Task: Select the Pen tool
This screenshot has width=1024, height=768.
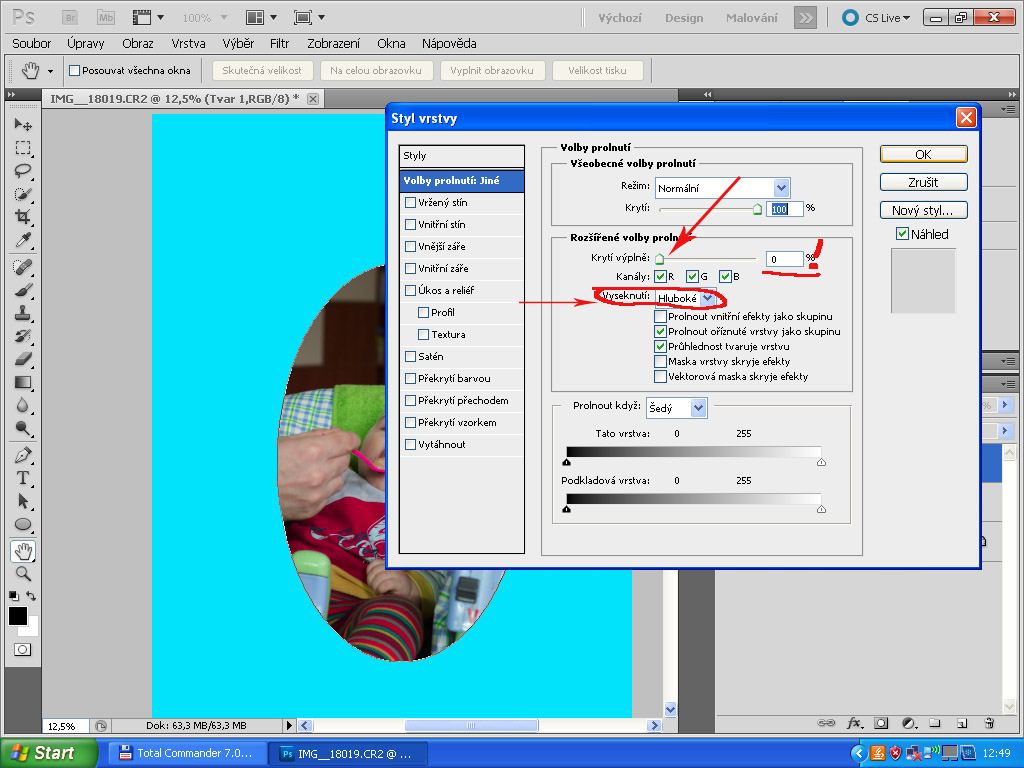Action: point(23,455)
